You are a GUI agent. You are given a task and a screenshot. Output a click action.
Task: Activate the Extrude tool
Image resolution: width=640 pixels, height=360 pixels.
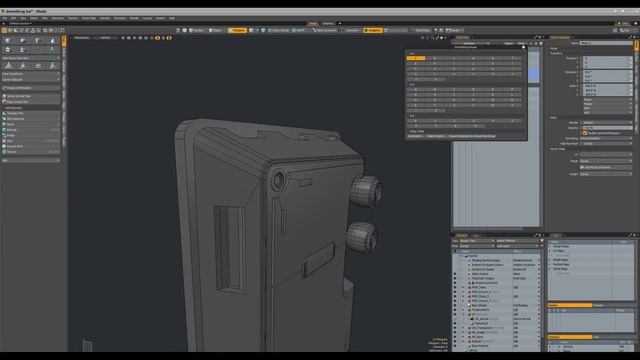pos(31,130)
